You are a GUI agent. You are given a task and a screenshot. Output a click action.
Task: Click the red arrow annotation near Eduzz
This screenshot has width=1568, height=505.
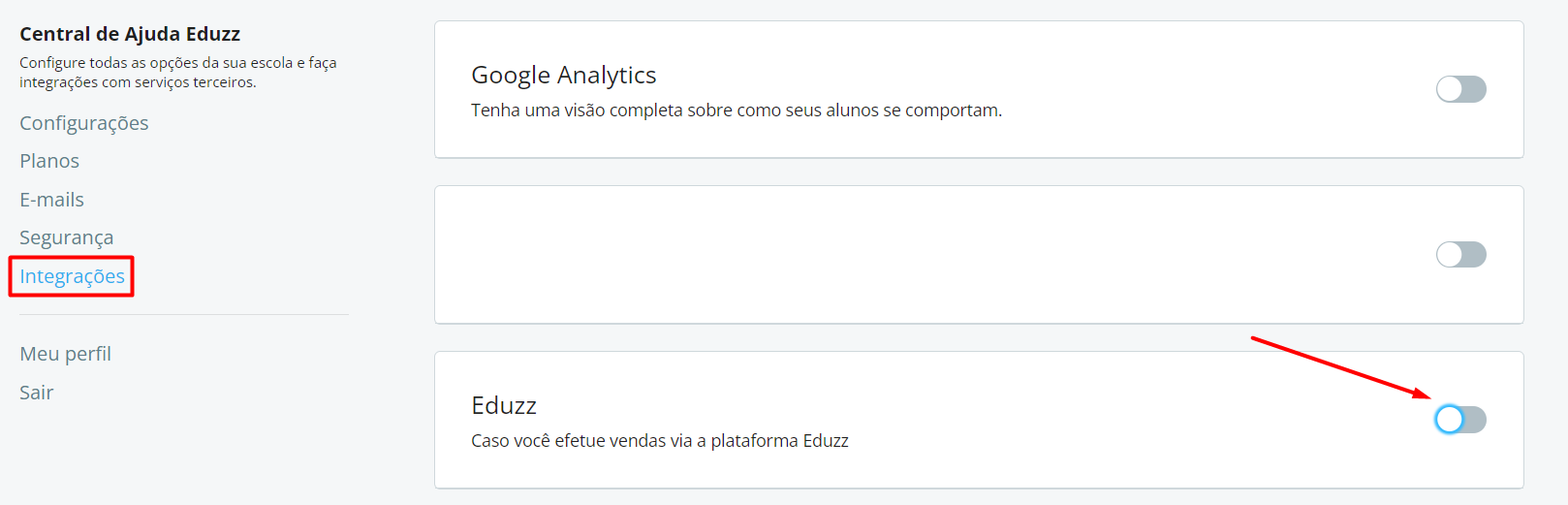pyautogui.click(x=1337, y=366)
